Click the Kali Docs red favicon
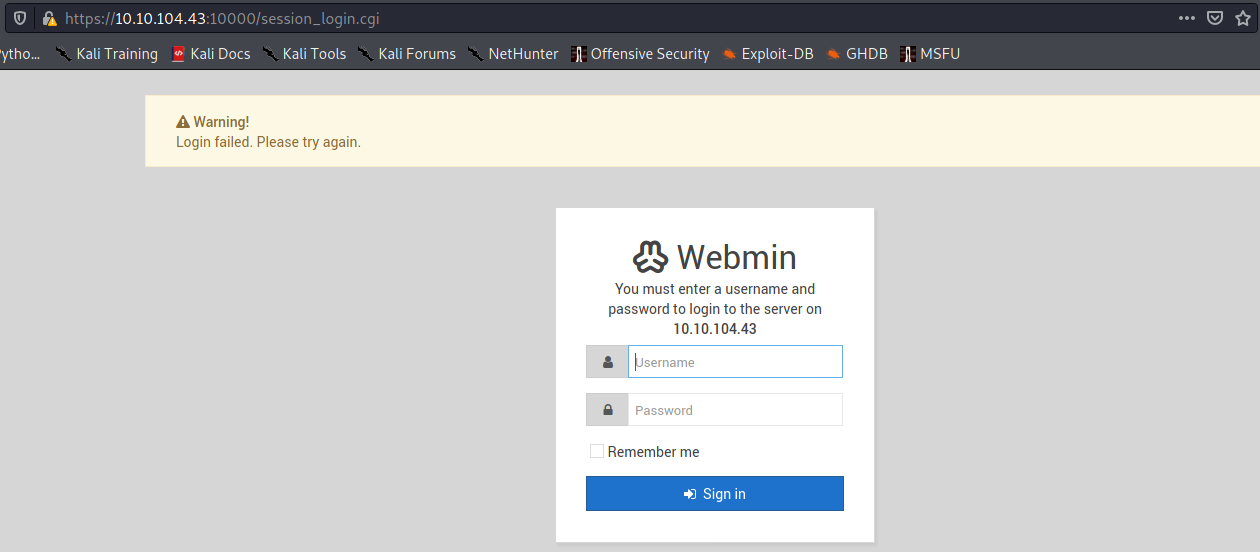The image size is (1260, 552). point(179,54)
